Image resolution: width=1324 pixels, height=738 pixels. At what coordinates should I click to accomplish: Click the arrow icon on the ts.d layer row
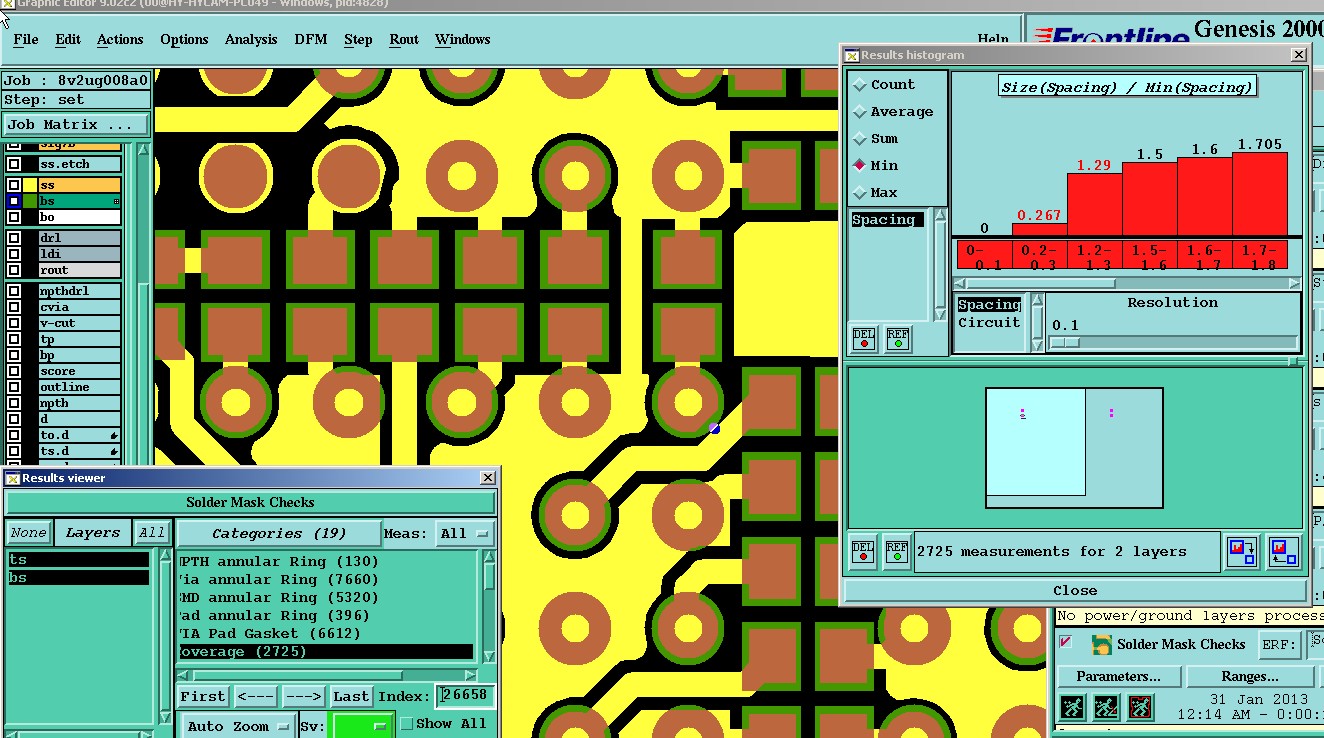(115, 452)
